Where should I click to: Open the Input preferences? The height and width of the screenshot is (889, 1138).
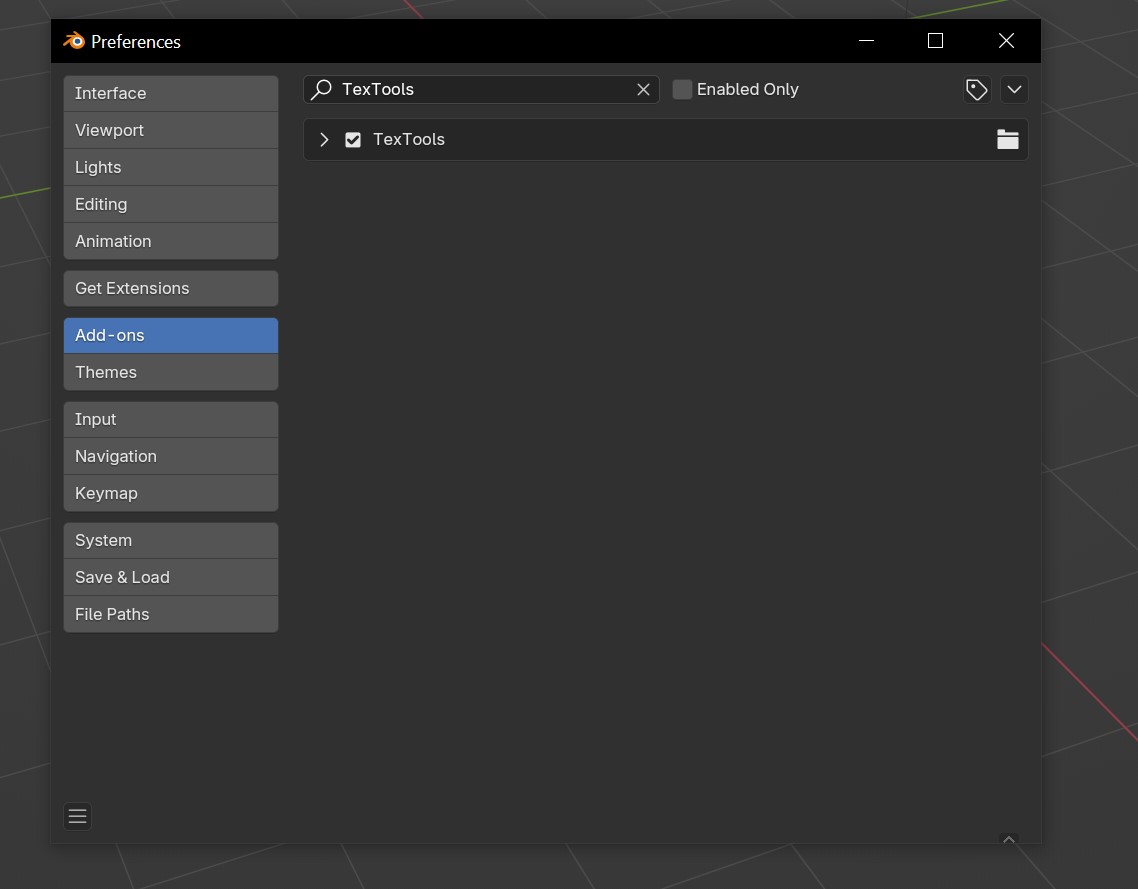171,419
